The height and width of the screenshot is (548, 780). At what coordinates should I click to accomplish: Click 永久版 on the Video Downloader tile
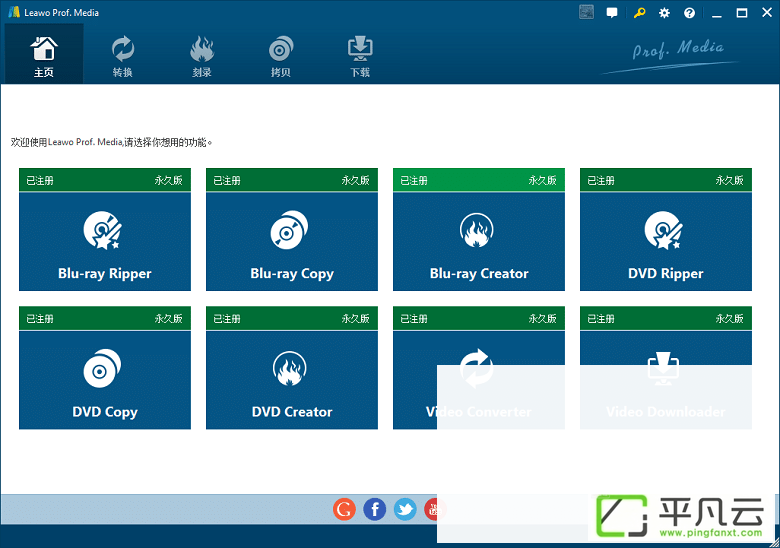coord(729,319)
